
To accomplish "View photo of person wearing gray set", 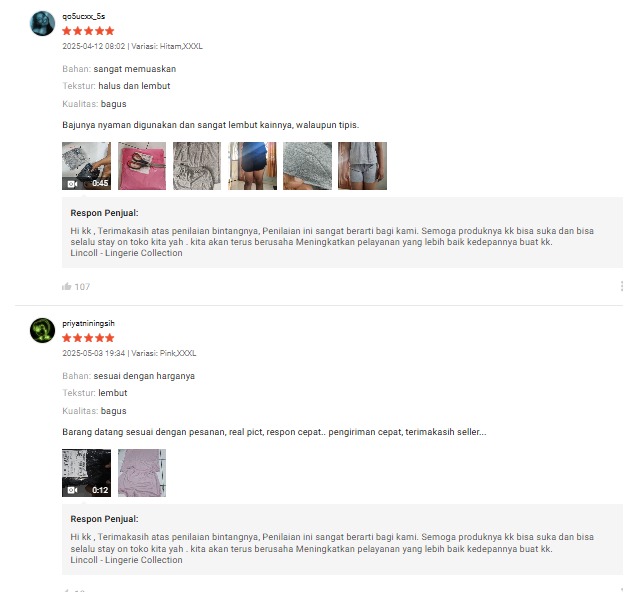I will point(362,166).
